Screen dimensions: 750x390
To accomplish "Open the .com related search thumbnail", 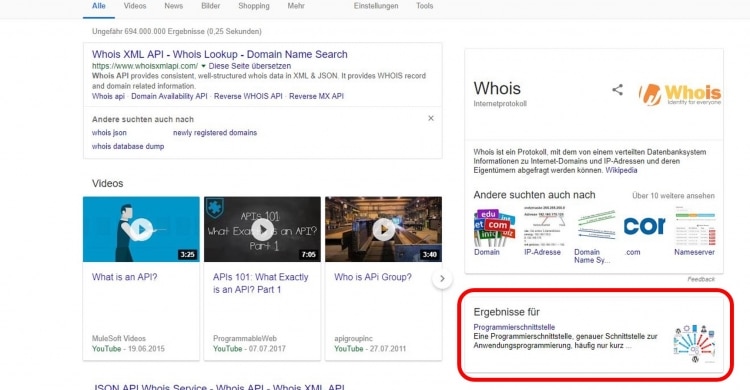I will tap(644, 226).
